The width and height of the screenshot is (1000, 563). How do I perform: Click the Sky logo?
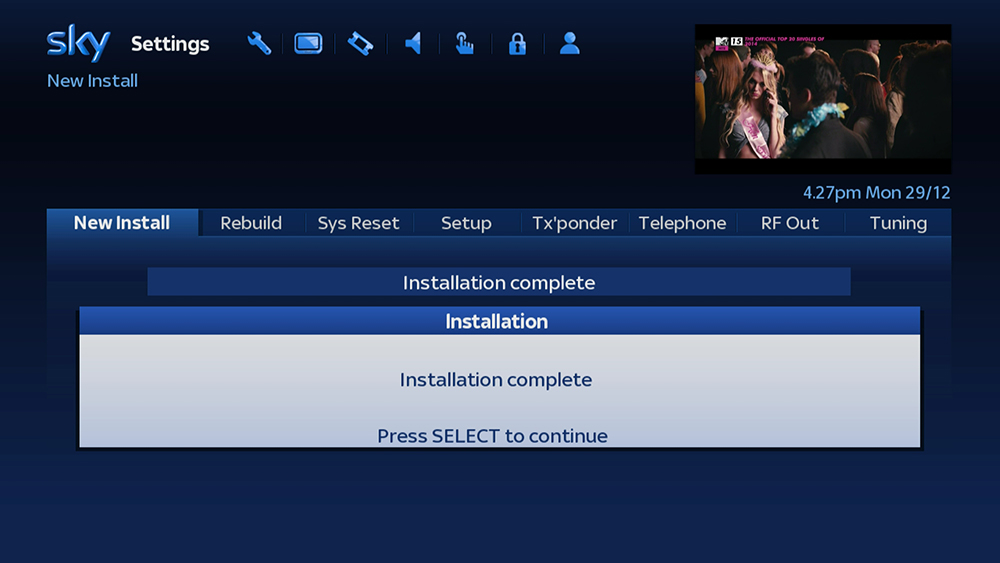point(78,43)
